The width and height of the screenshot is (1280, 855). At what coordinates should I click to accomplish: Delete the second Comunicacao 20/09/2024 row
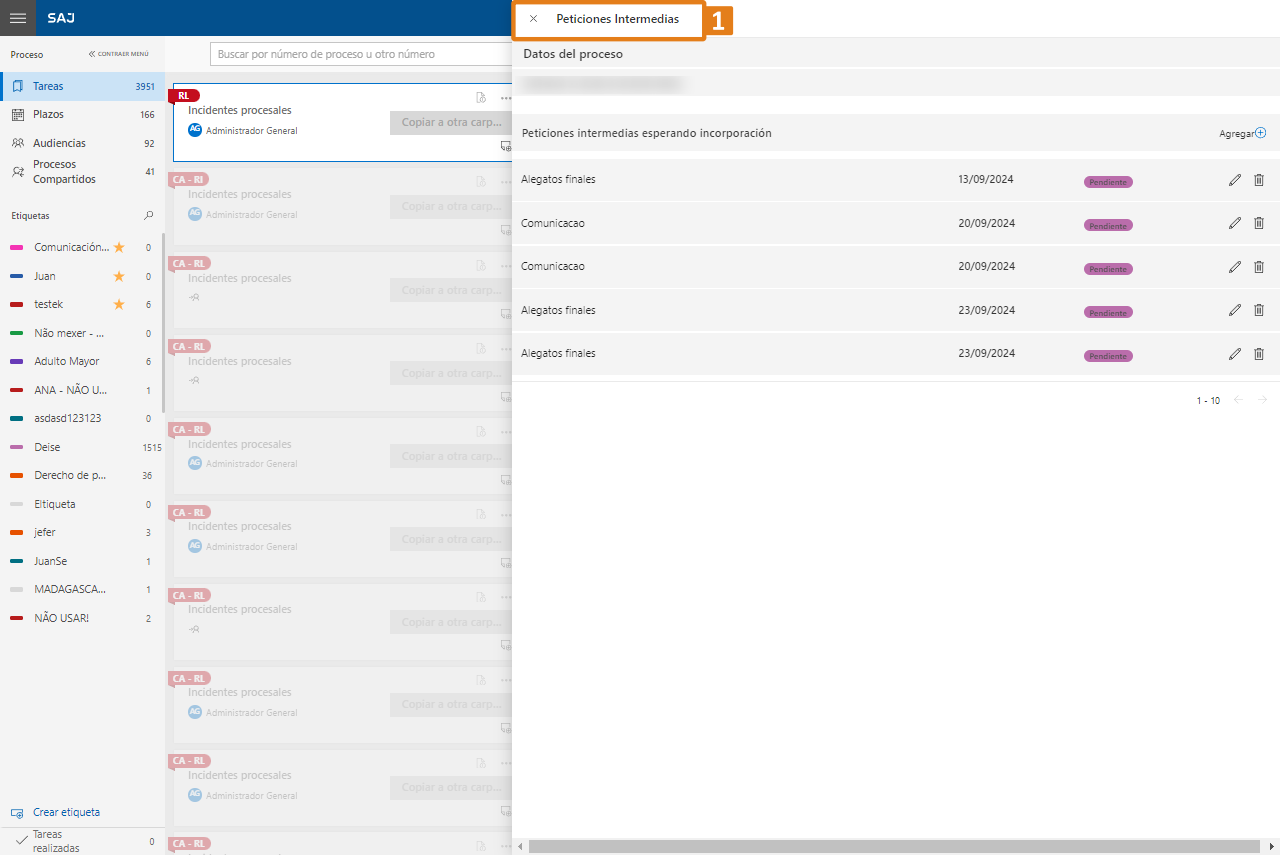(x=1259, y=267)
